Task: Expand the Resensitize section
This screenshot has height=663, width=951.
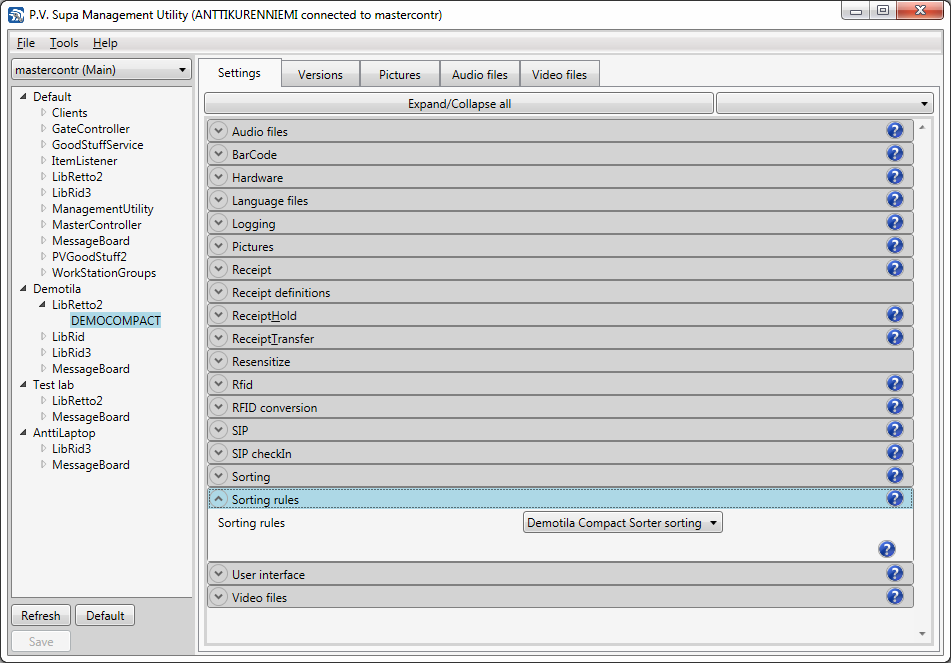Action: (218, 361)
